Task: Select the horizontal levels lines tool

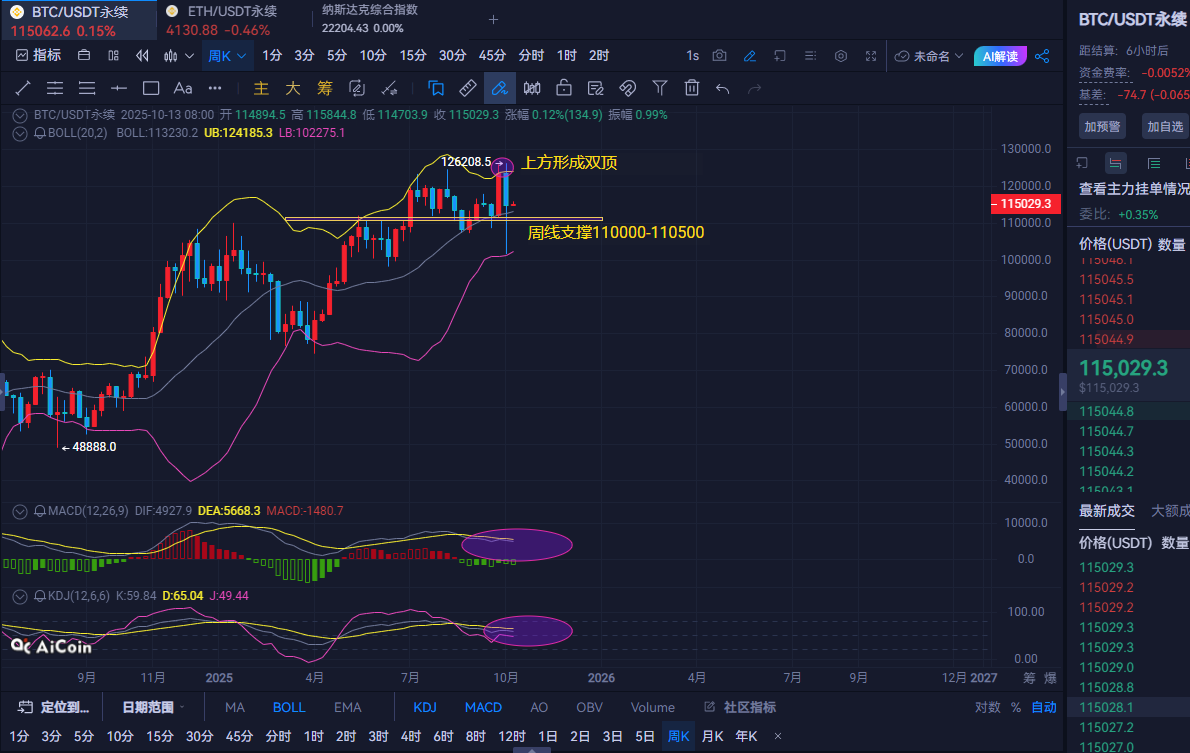Action: coord(87,88)
